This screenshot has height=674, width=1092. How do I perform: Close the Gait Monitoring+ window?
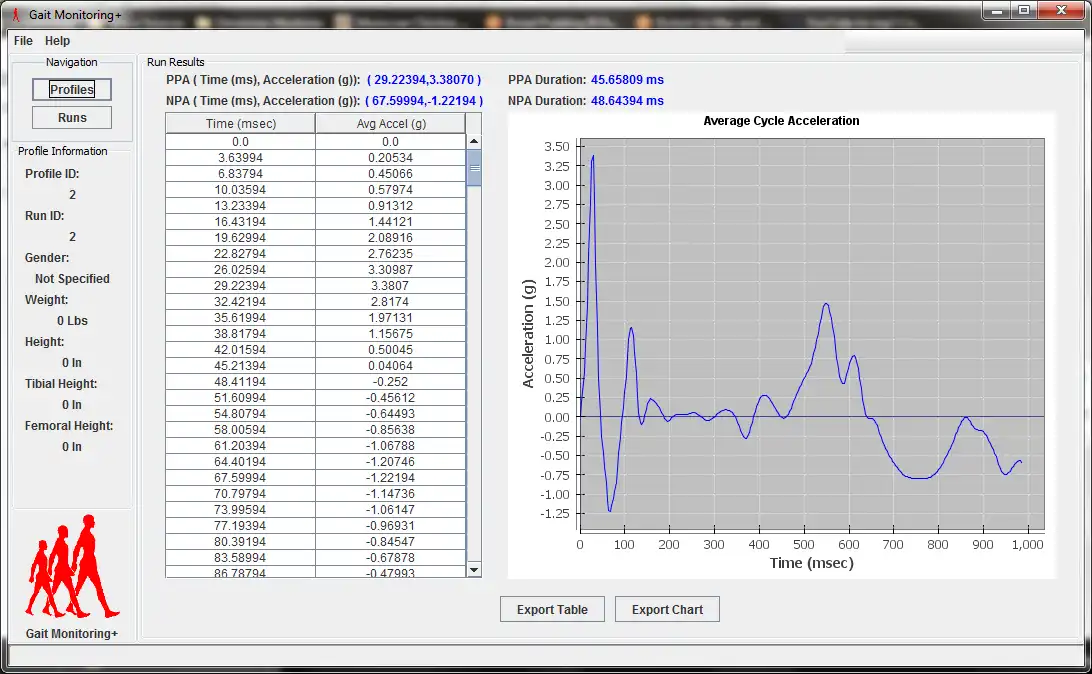click(x=1061, y=10)
